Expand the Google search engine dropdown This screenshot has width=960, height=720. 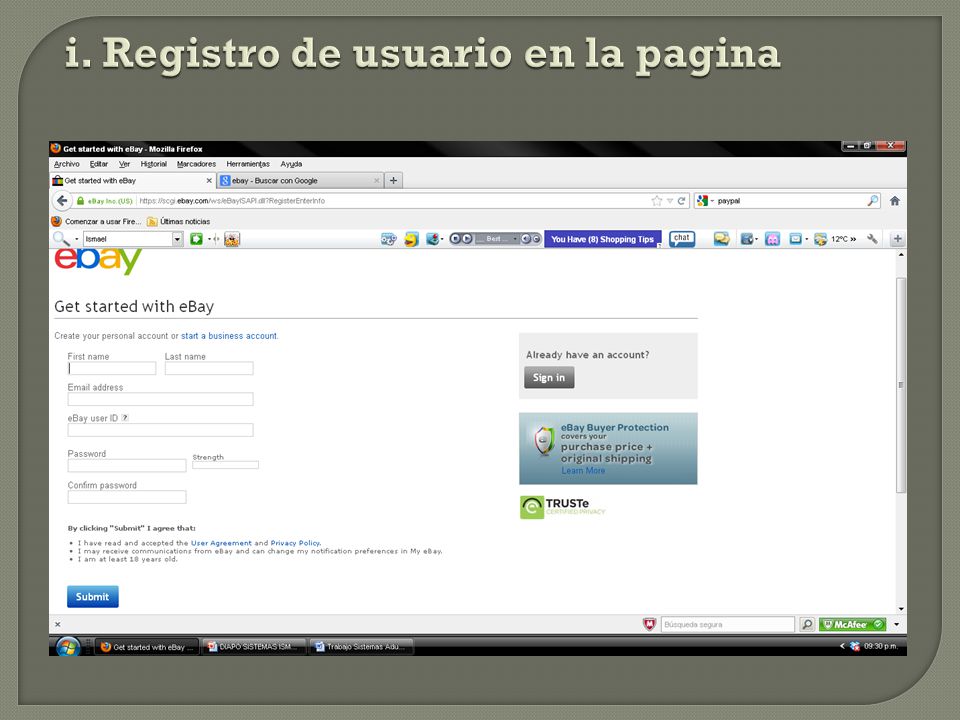712,201
